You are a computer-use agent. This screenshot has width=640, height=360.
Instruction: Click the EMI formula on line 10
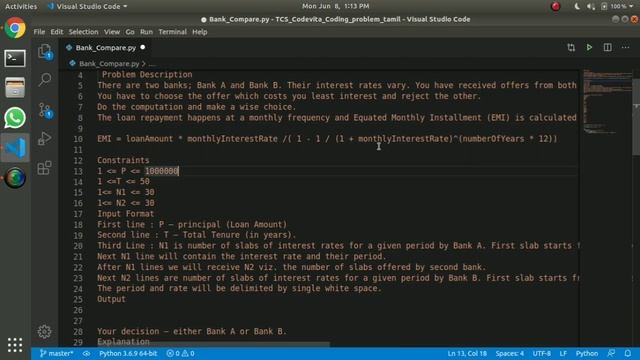(327, 139)
